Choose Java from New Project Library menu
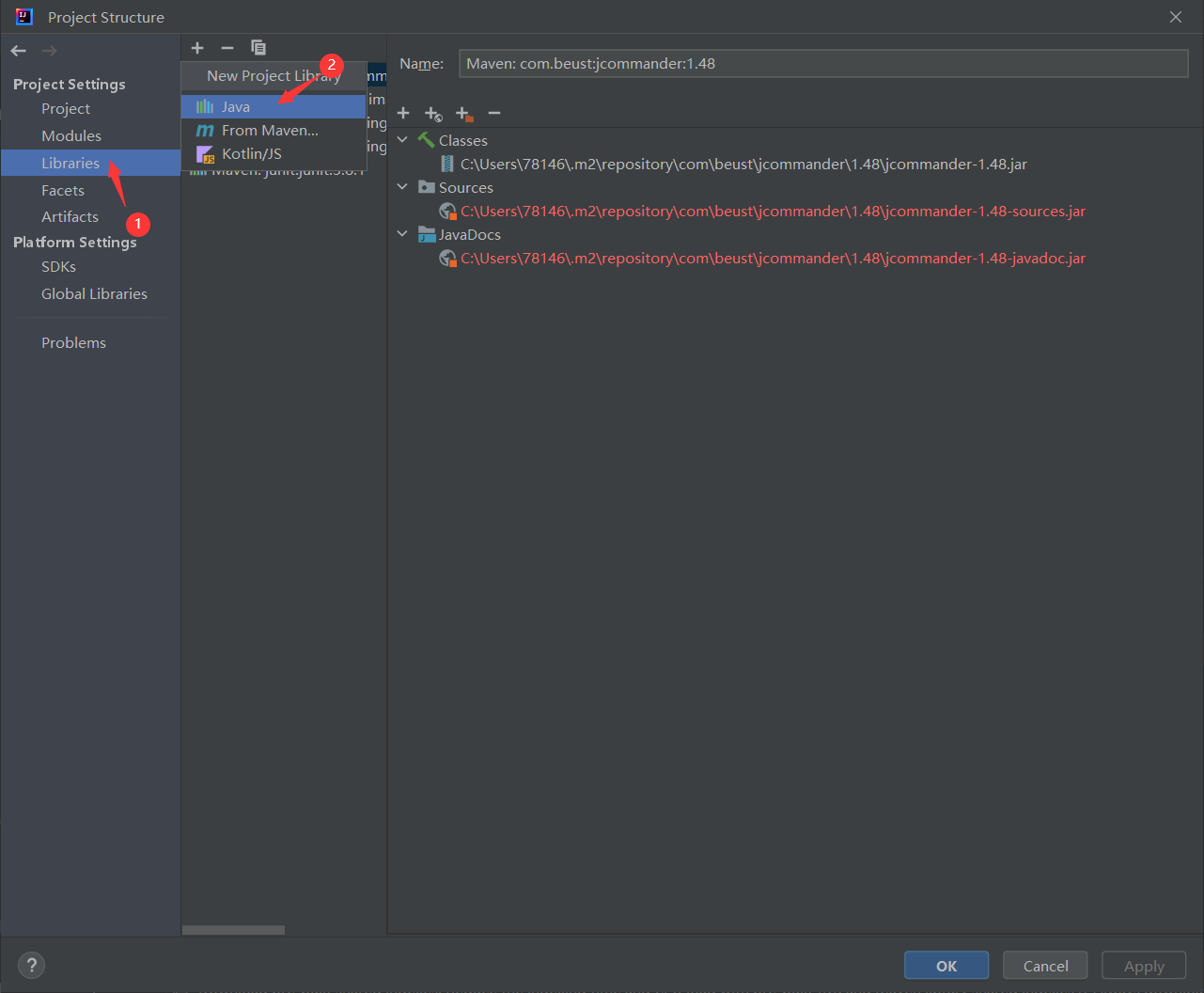1204x993 pixels. pyautogui.click(x=274, y=106)
